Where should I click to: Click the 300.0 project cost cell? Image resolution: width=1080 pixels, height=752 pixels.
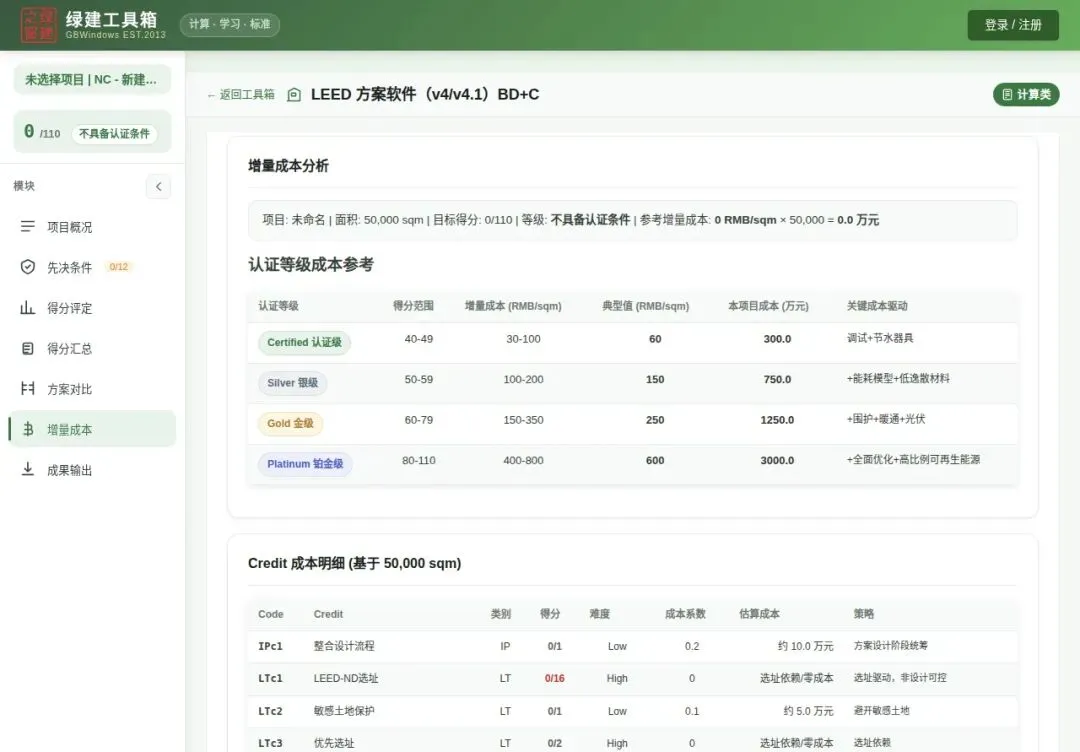(777, 339)
